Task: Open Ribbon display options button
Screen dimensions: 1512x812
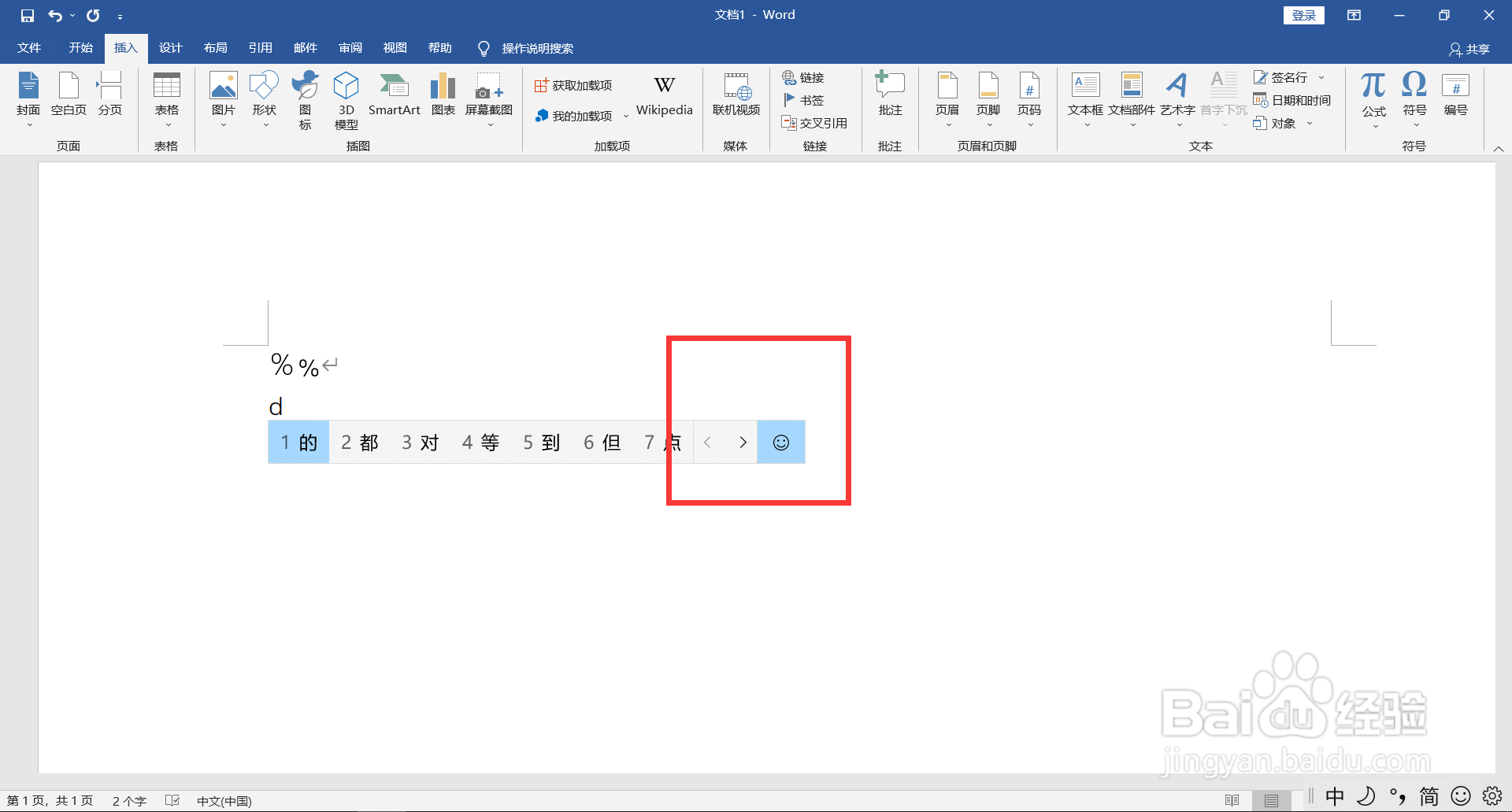Action: [x=1354, y=15]
